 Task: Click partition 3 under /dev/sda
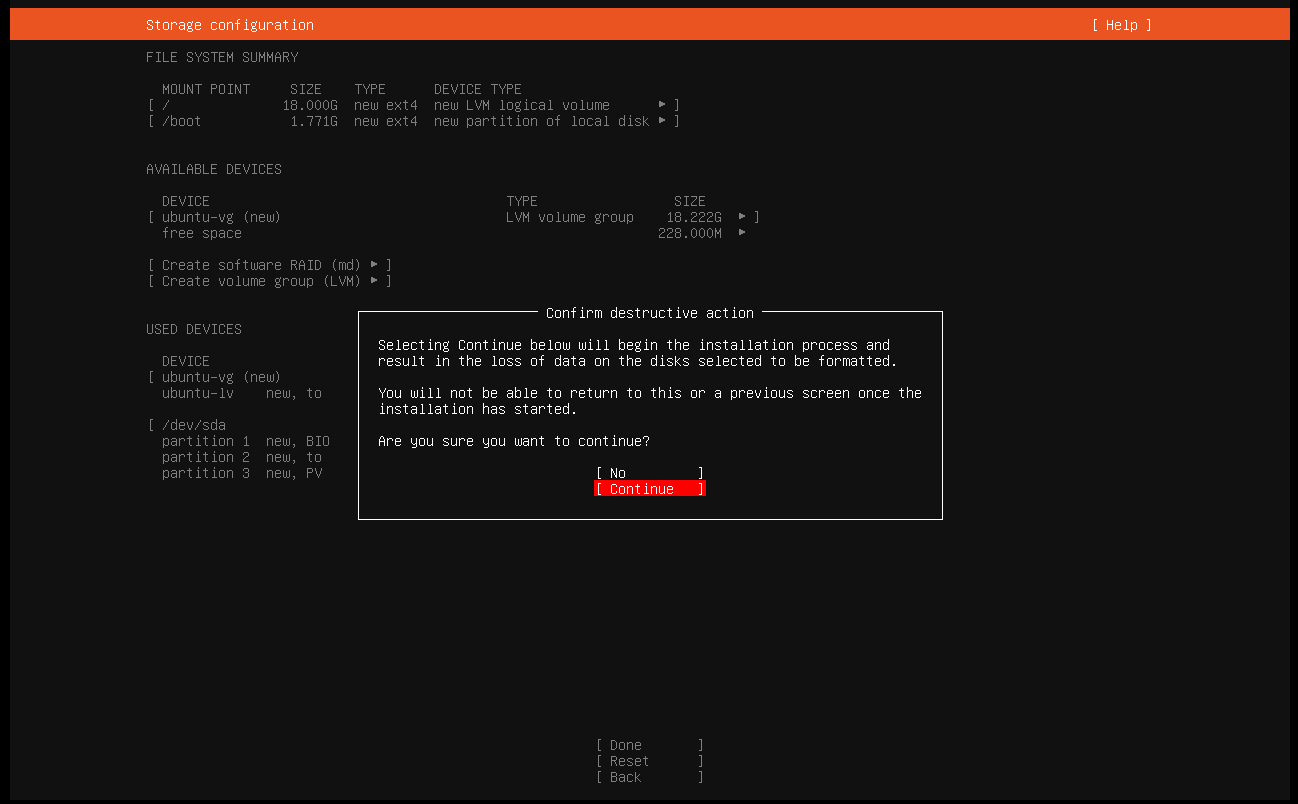(x=205, y=473)
